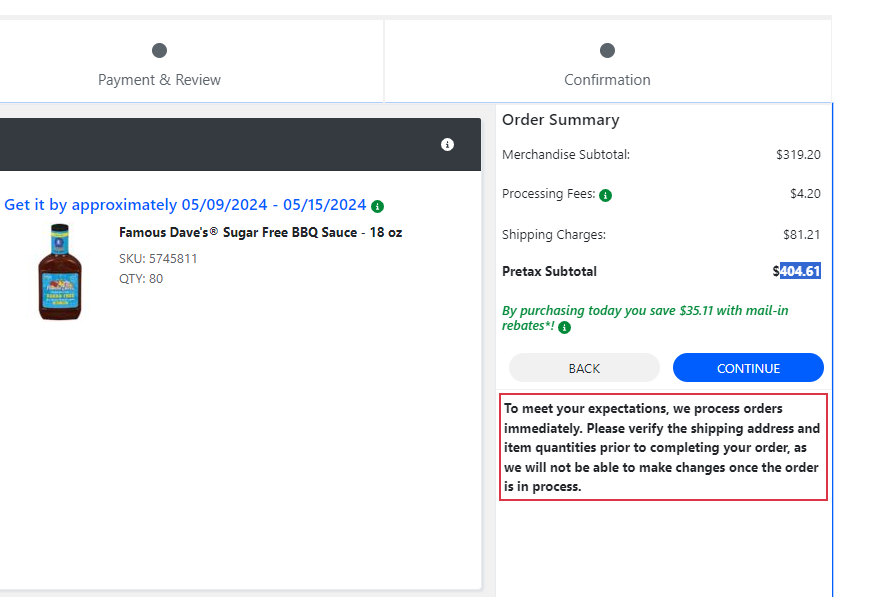878x597 pixels.
Task: Click the blue CONTINUE button
Action: (x=748, y=368)
